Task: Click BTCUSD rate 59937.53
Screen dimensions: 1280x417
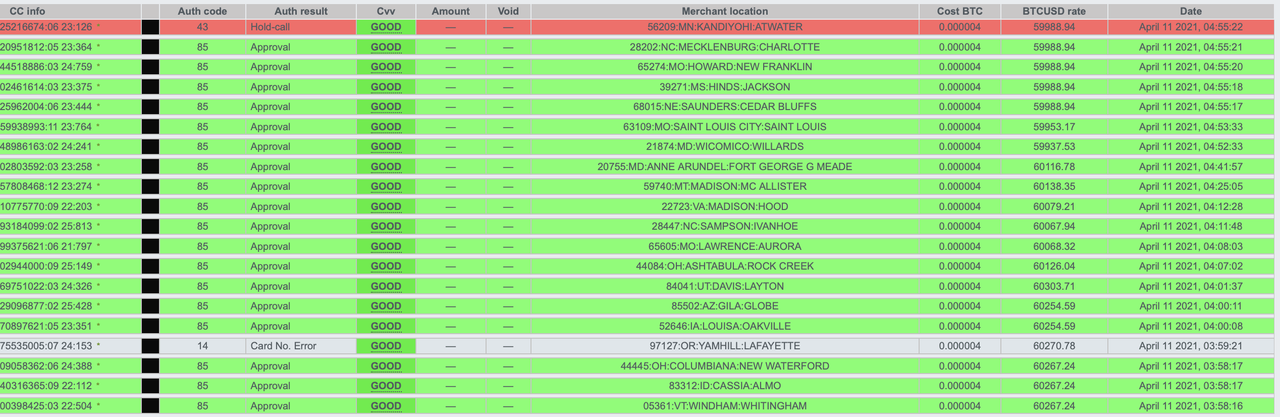Action: 1053,147
